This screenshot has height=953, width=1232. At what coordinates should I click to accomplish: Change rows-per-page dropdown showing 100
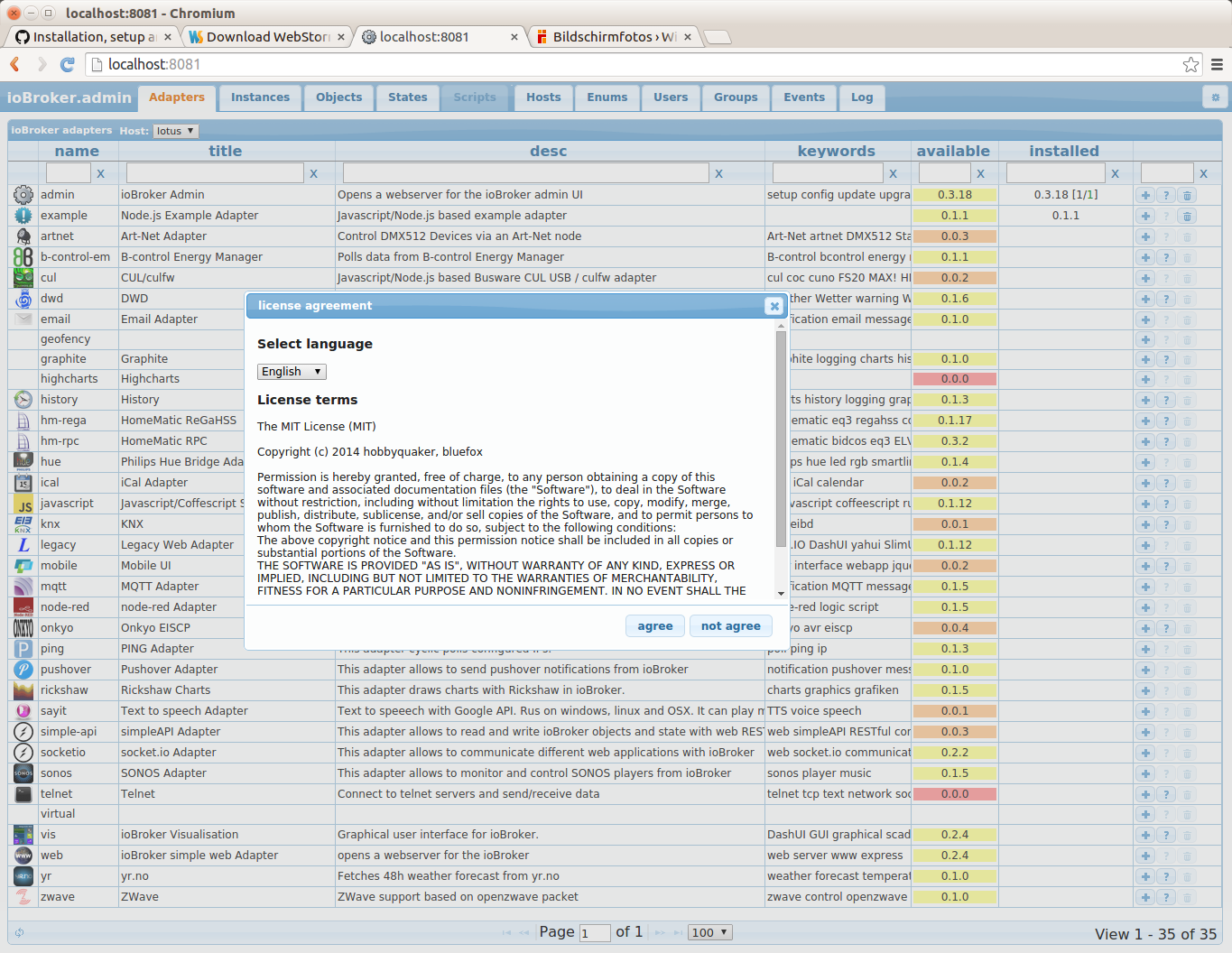coord(710,933)
